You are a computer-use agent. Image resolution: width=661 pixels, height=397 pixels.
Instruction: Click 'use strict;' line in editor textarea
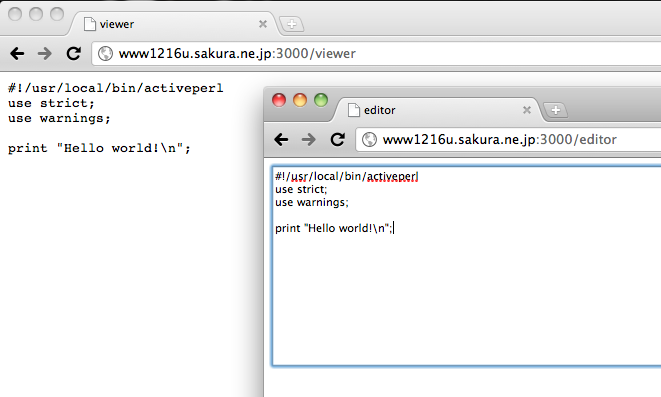[x=301, y=189]
